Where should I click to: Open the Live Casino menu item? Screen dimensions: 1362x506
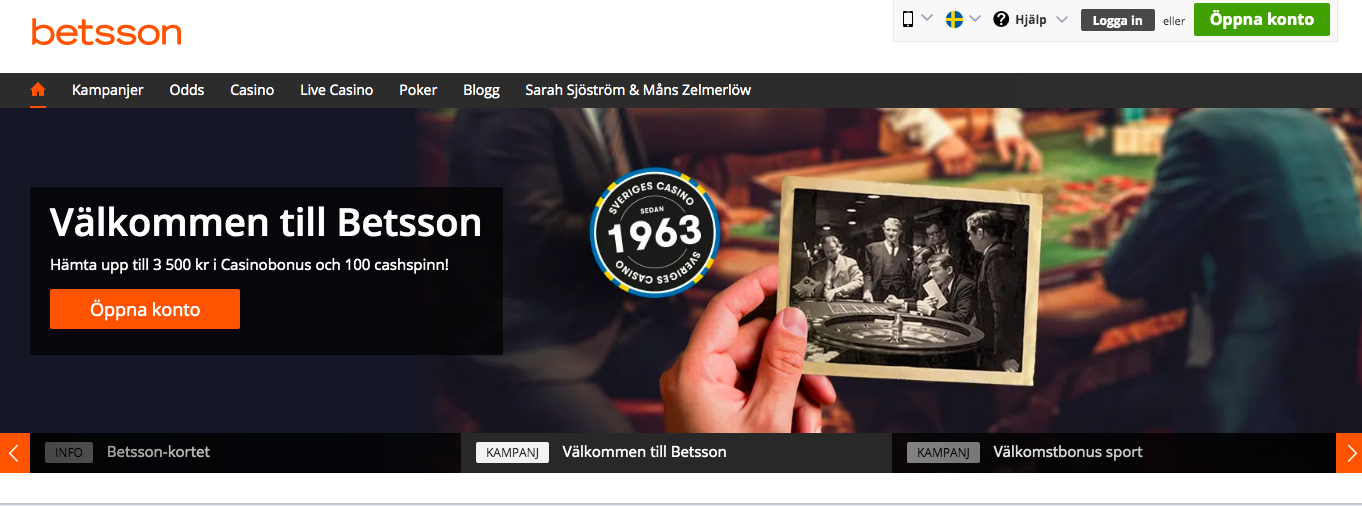337,90
